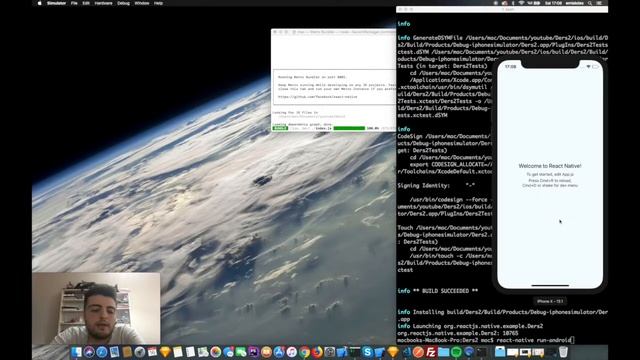Launch Siri from the dock
The height and width of the screenshot is (360, 640).
[89, 352]
